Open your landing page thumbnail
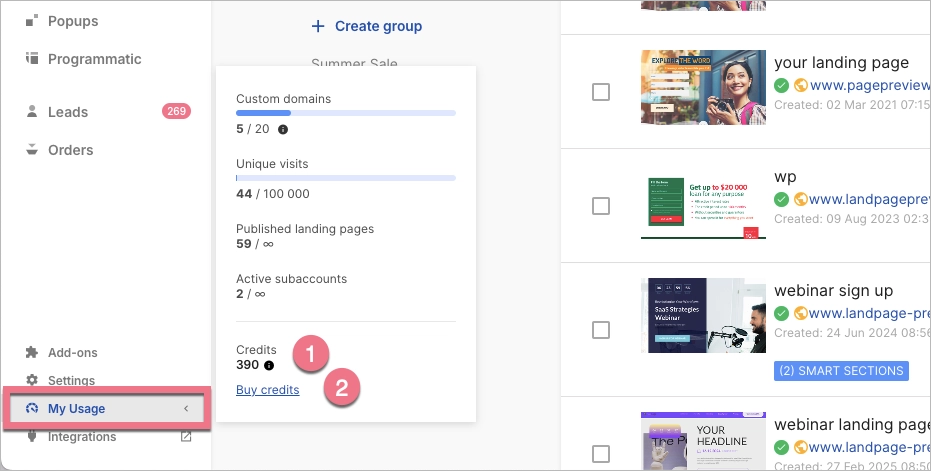Viewport: 931px width, 471px height. click(703, 87)
